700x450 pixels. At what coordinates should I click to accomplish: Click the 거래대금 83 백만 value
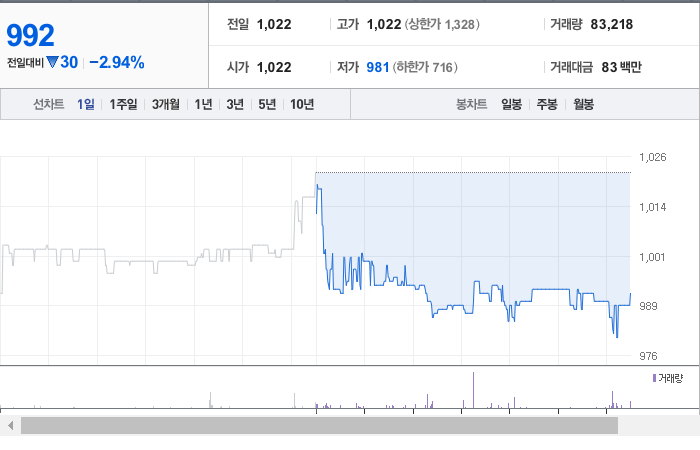[621, 67]
